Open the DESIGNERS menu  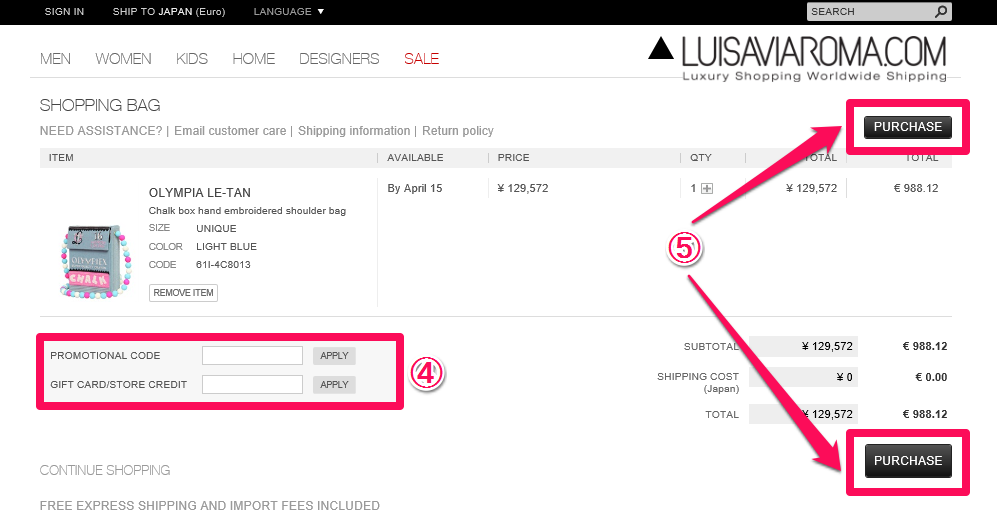[x=339, y=58]
